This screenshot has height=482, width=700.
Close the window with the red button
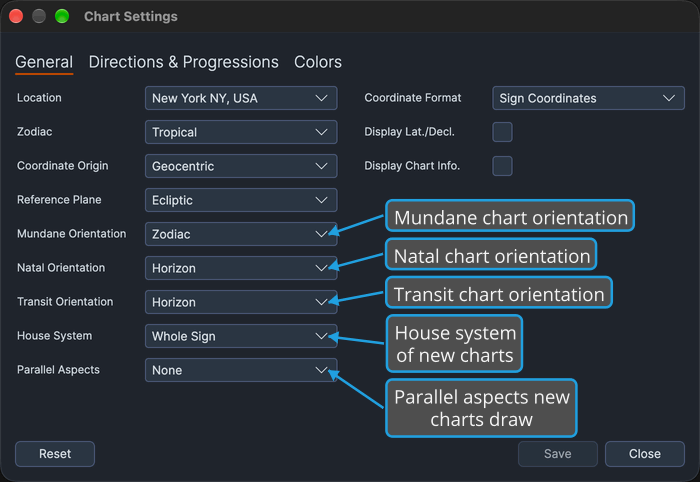pos(16,17)
